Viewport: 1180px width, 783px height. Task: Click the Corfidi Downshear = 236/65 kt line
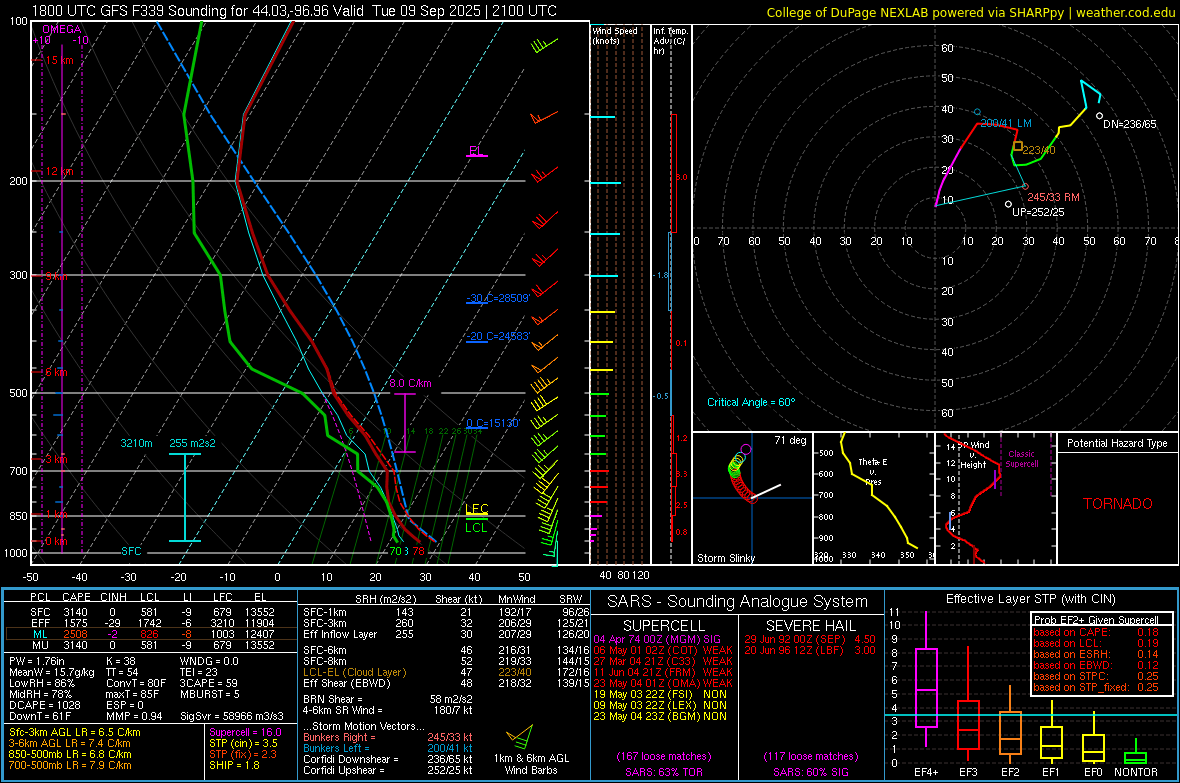[x=388, y=759]
